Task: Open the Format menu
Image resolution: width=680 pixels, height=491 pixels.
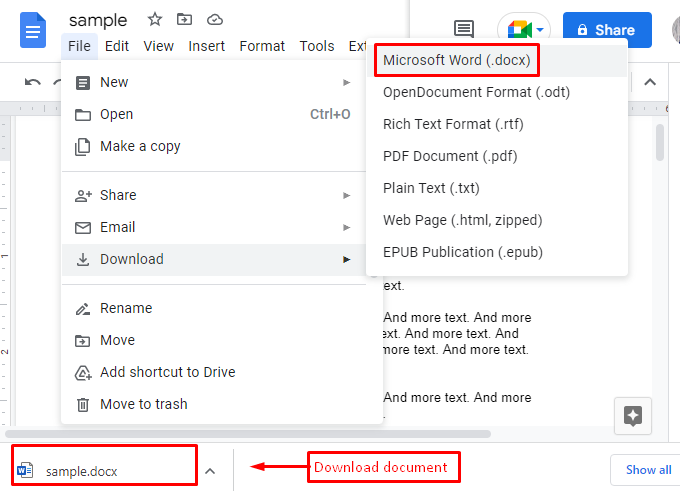Action: pos(262,46)
